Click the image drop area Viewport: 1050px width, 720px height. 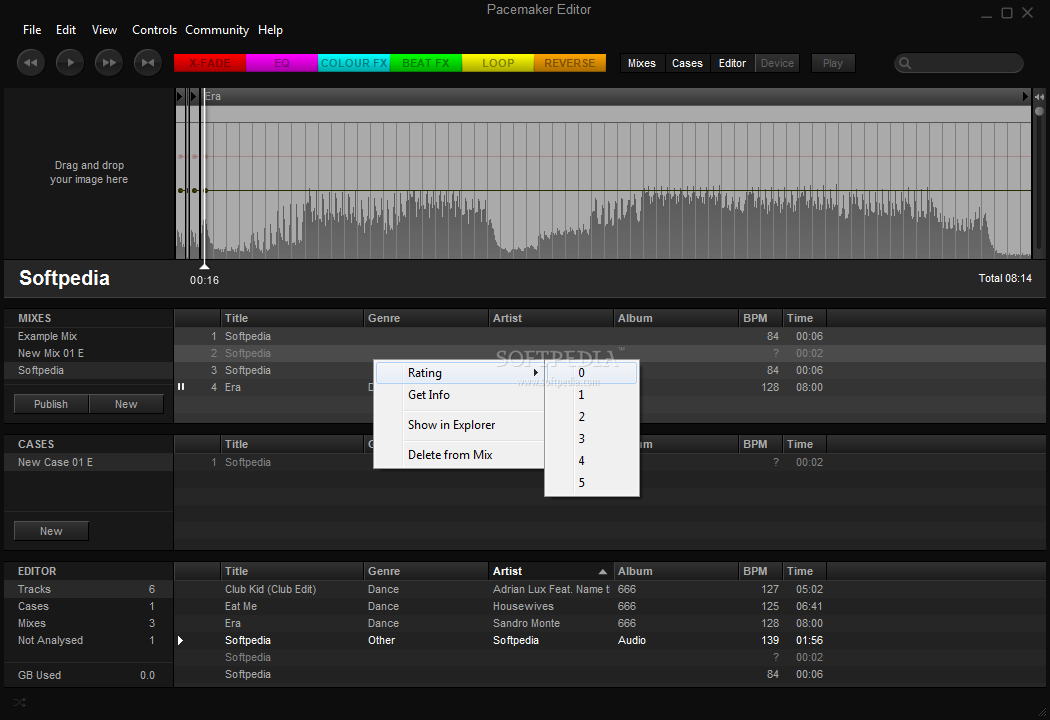(x=88, y=172)
